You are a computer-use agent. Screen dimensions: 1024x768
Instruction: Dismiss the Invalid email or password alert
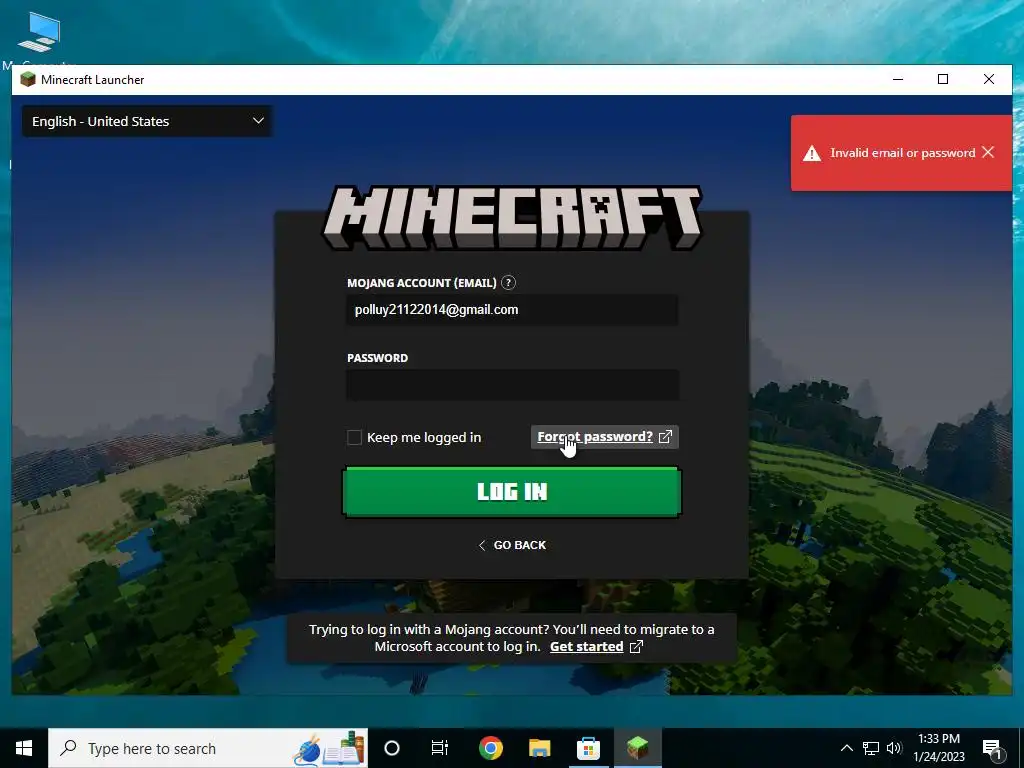[988, 152]
